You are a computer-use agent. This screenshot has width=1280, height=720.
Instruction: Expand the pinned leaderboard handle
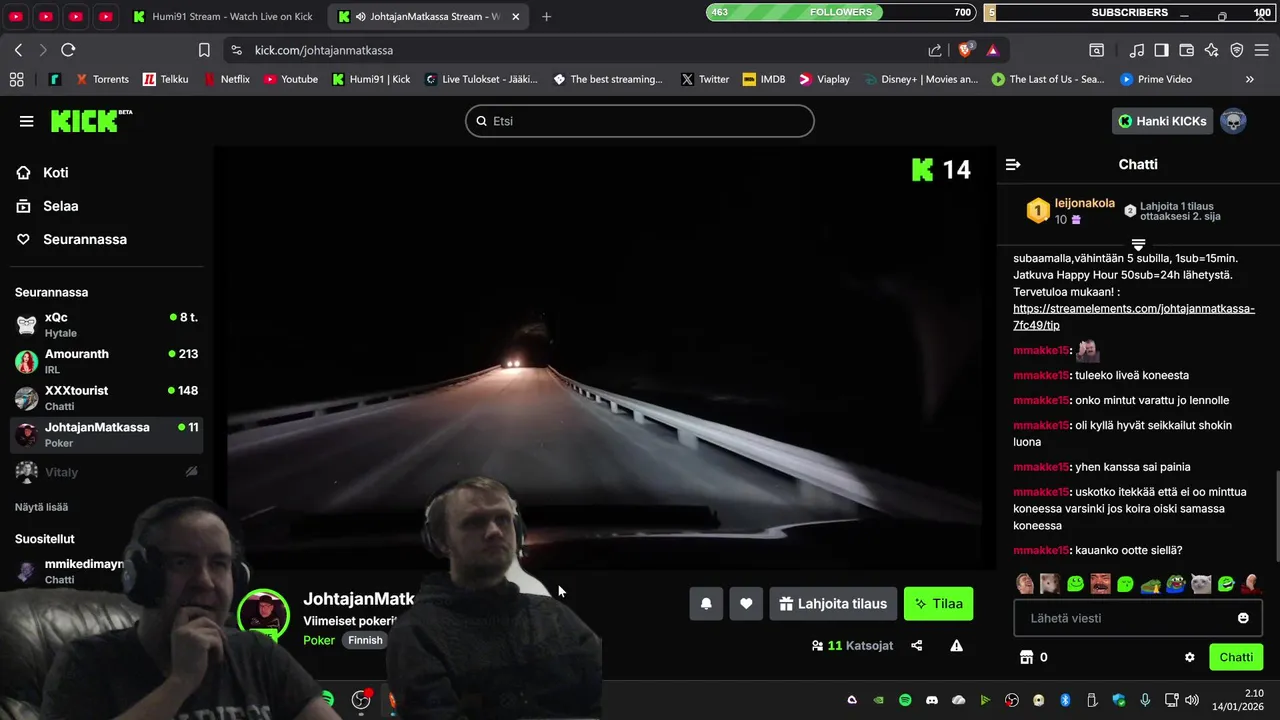click(x=1138, y=244)
